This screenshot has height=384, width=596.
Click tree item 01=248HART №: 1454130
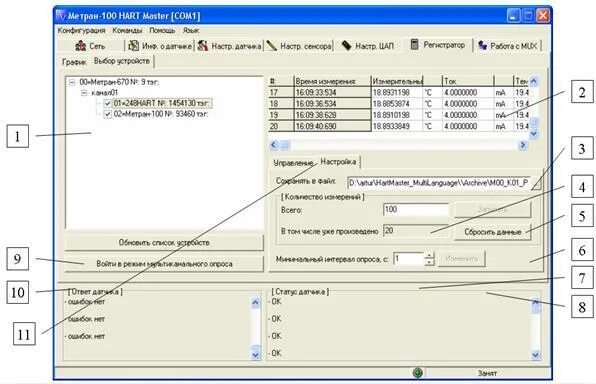(x=163, y=103)
